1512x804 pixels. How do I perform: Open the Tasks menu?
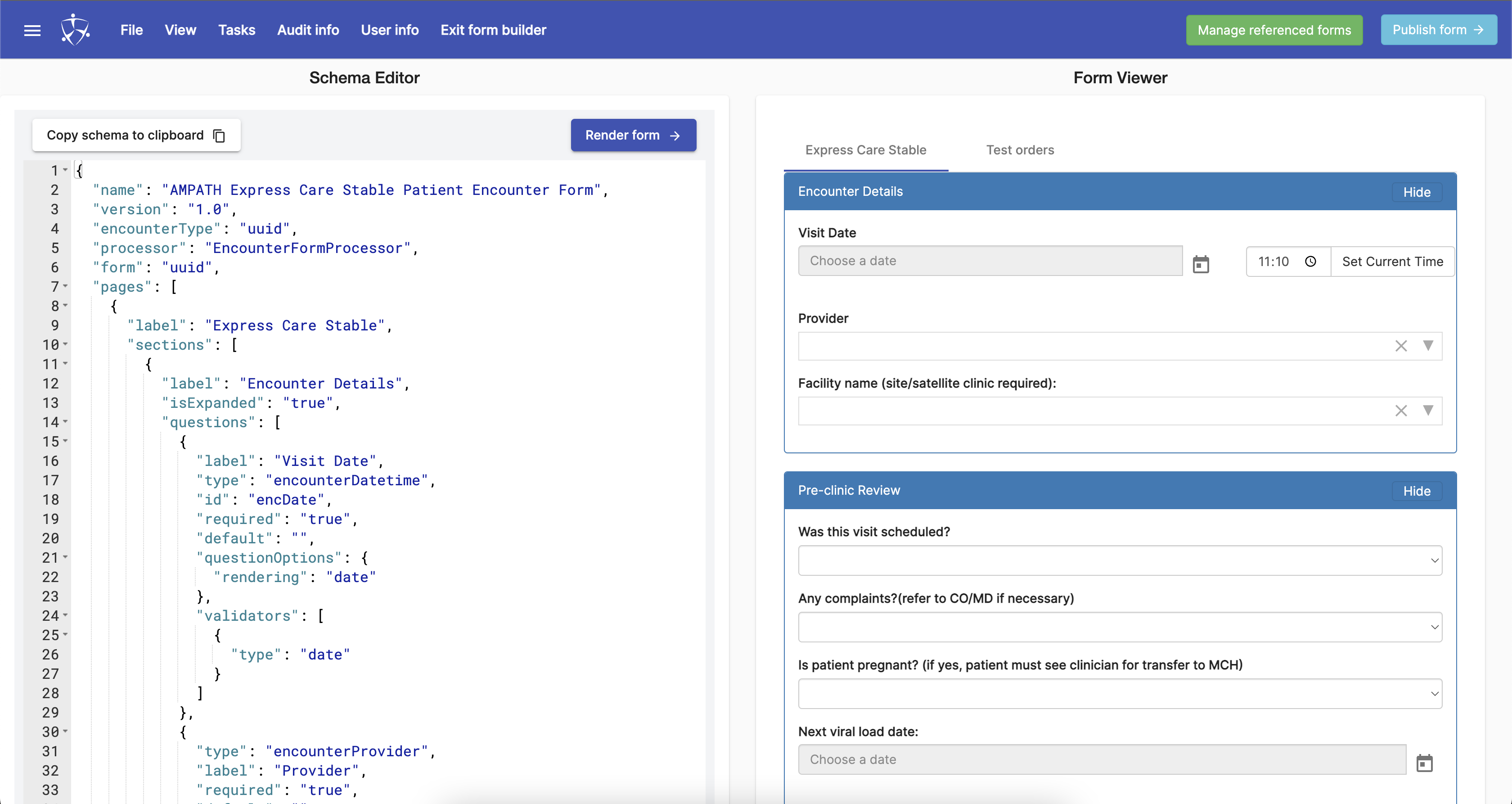click(237, 30)
